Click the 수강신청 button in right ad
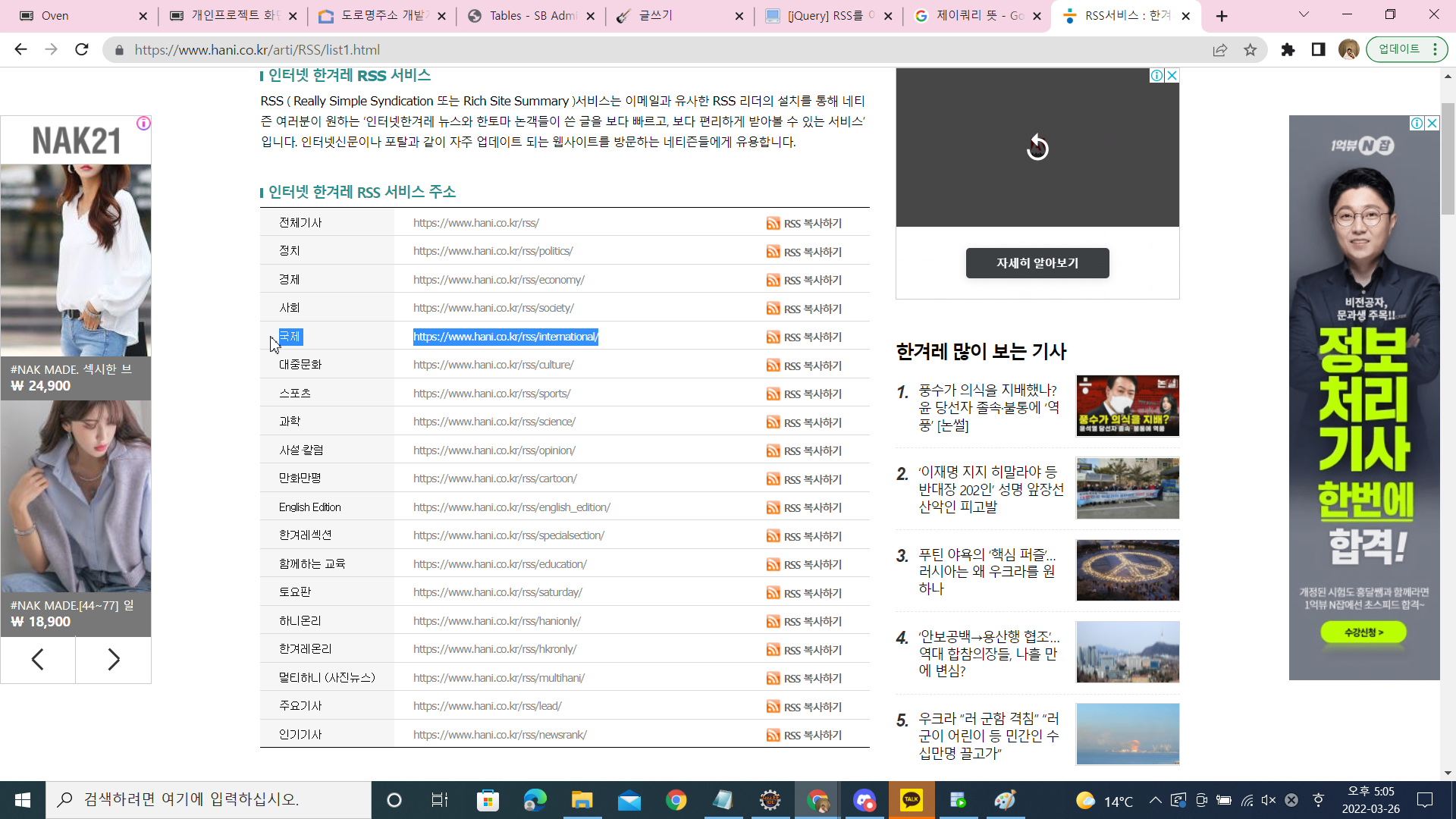This screenshot has width=1456, height=819. tap(1363, 632)
